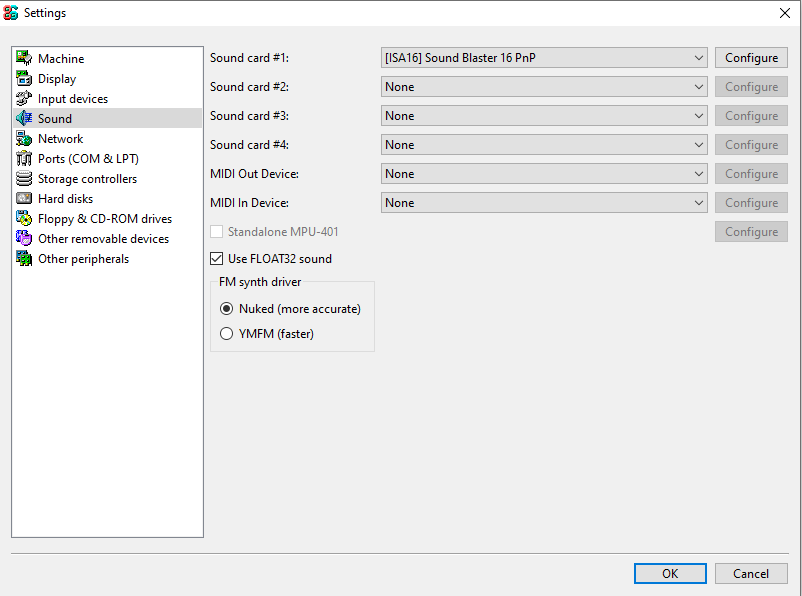Select the Sound category label

(55, 119)
